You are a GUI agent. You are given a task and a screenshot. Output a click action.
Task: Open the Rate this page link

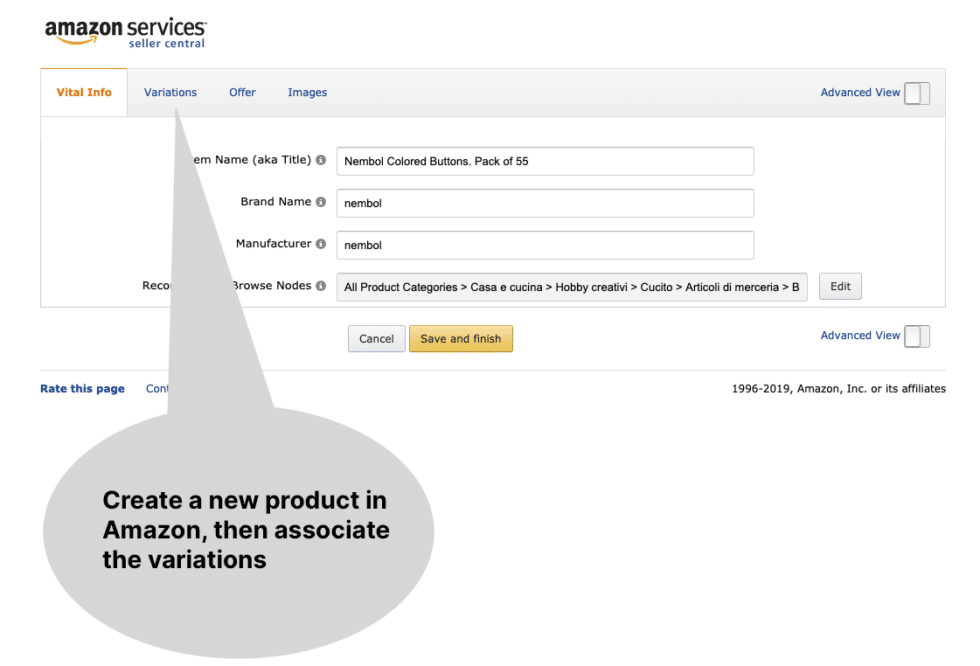82,388
